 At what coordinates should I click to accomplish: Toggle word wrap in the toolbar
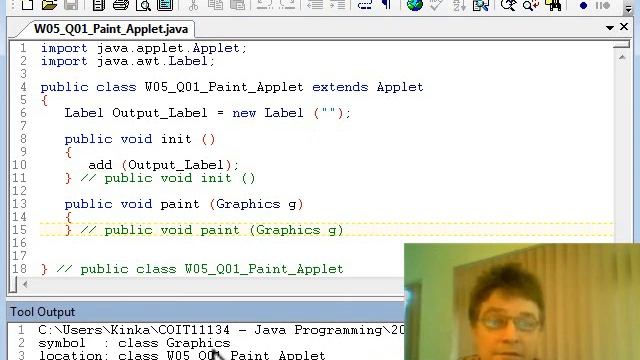point(364,5)
